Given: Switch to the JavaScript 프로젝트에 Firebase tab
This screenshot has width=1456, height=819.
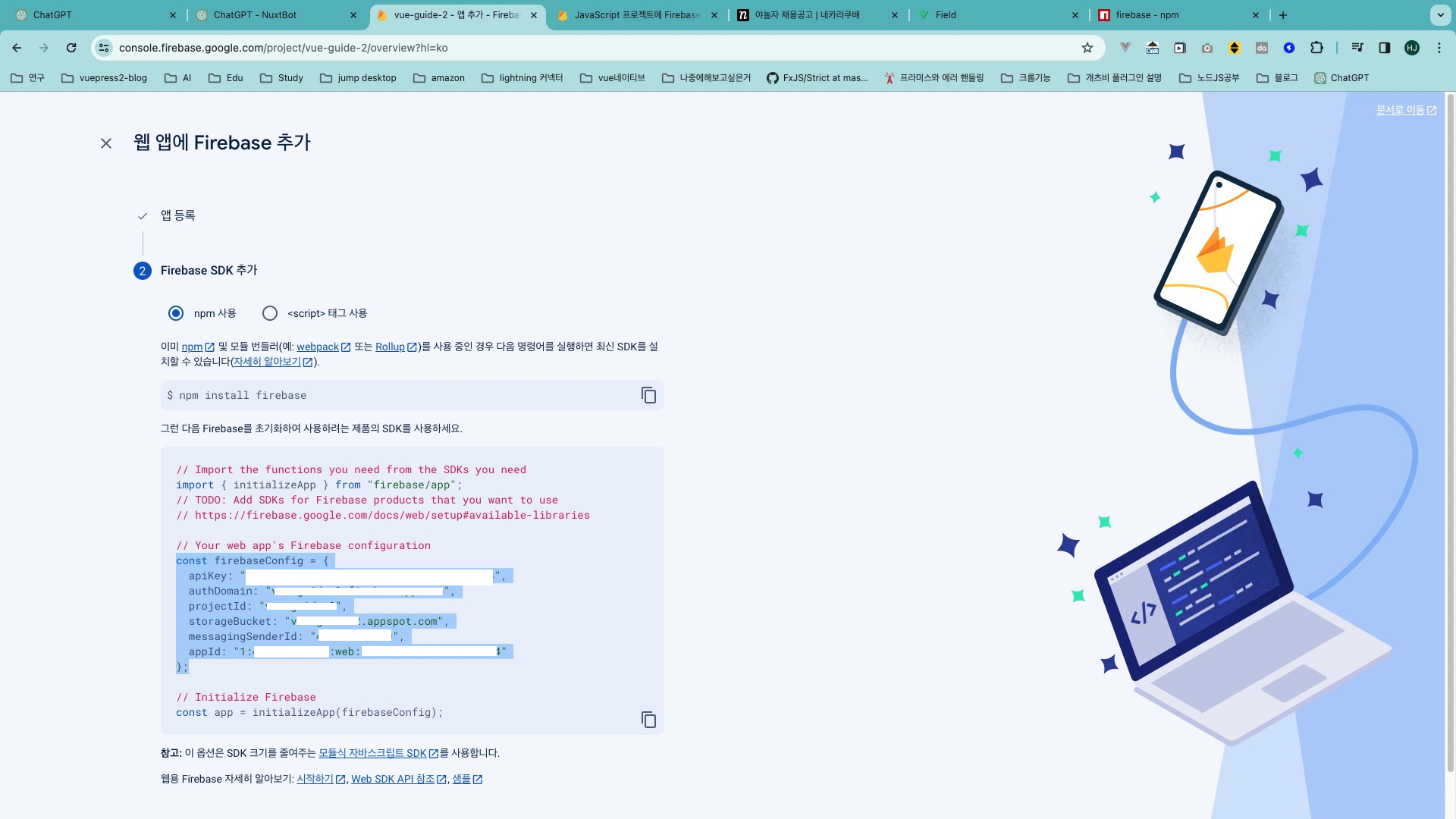Looking at the screenshot, I should click(x=636, y=15).
